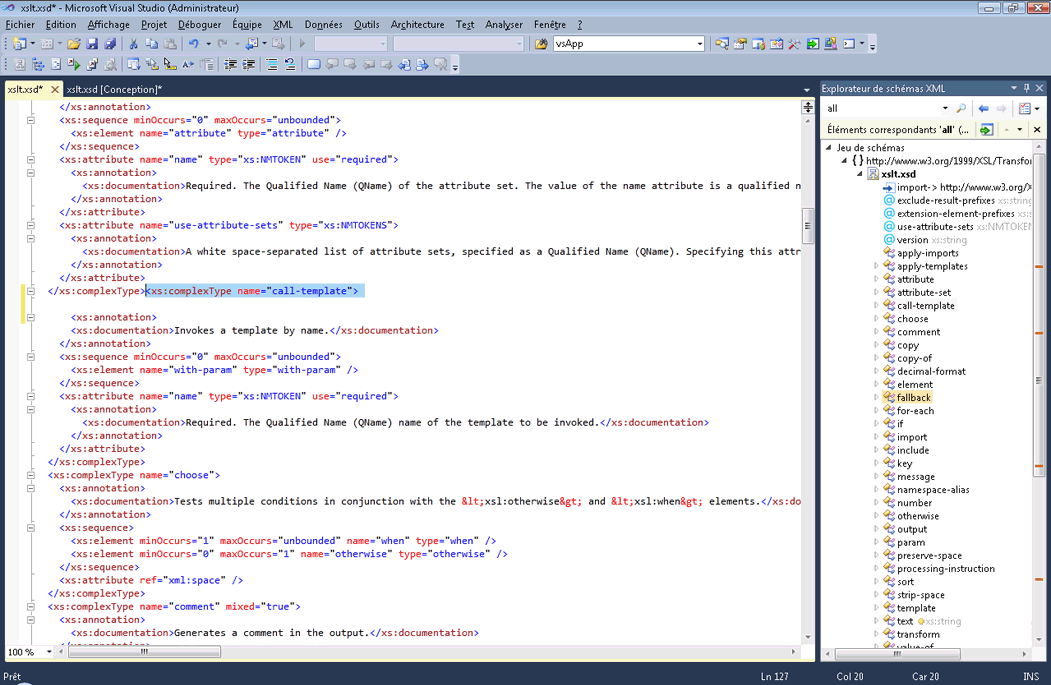Open the Fichier menu
The width and height of the screenshot is (1051, 685).
coord(20,25)
